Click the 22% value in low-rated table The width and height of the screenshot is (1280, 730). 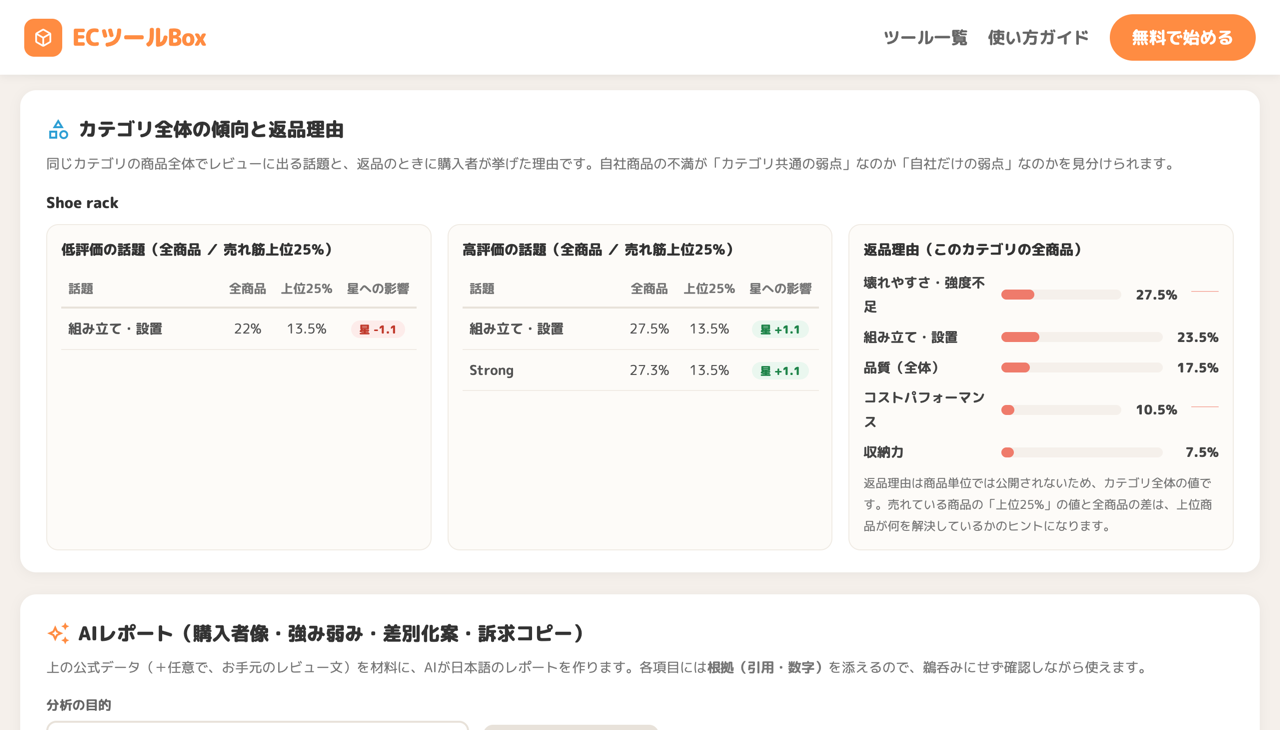(x=247, y=329)
